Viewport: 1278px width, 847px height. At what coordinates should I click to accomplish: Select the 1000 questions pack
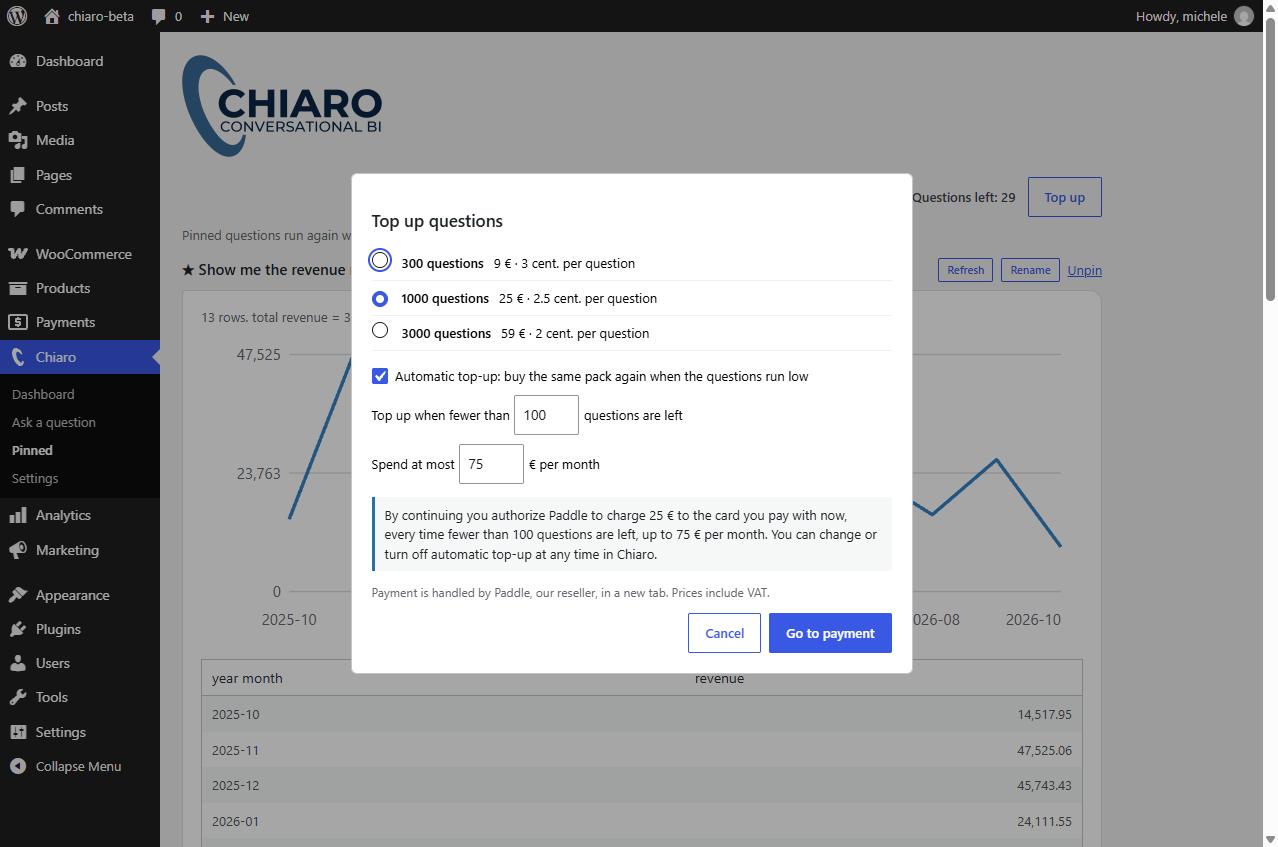click(x=380, y=298)
